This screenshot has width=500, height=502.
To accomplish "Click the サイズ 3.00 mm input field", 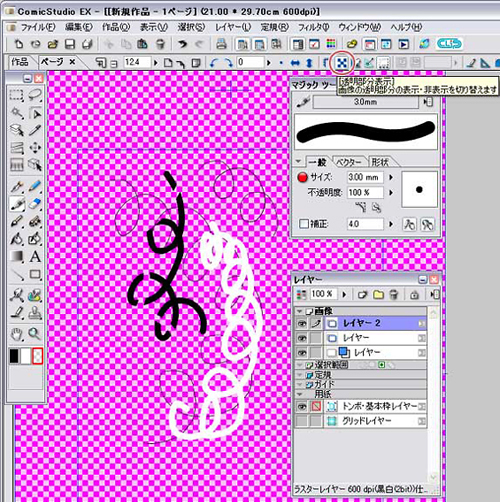I will pos(365,177).
